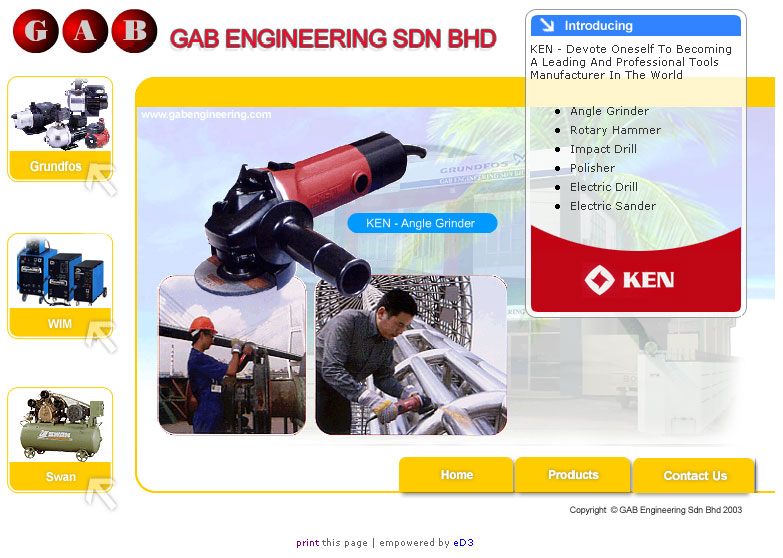Click the cursor arrow icon next to WIM
The width and height of the screenshot is (783, 558).
(x=101, y=337)
